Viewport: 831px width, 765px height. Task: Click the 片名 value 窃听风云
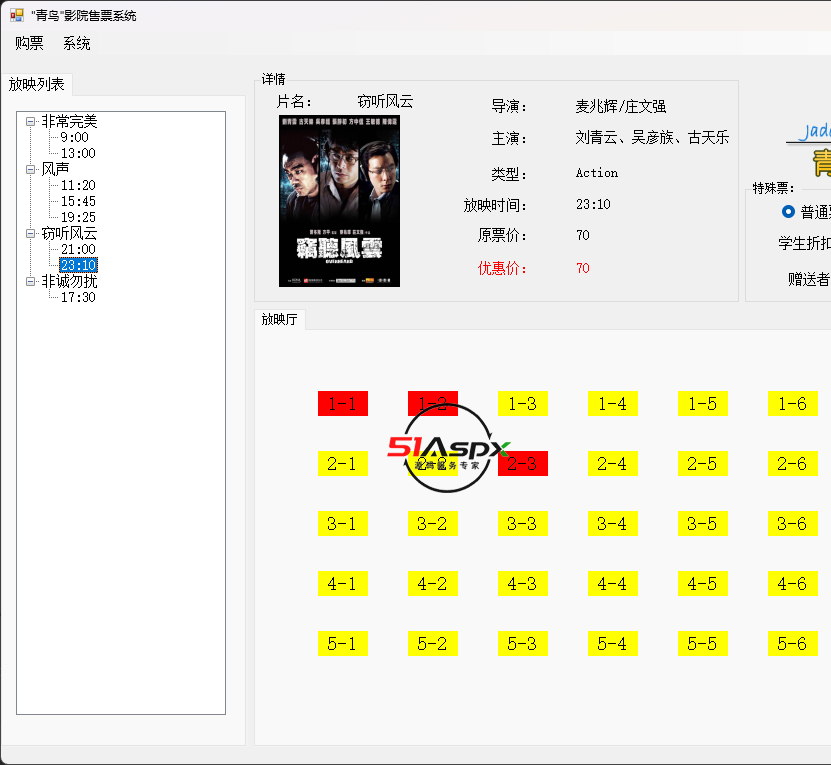[x=385, y=101]
